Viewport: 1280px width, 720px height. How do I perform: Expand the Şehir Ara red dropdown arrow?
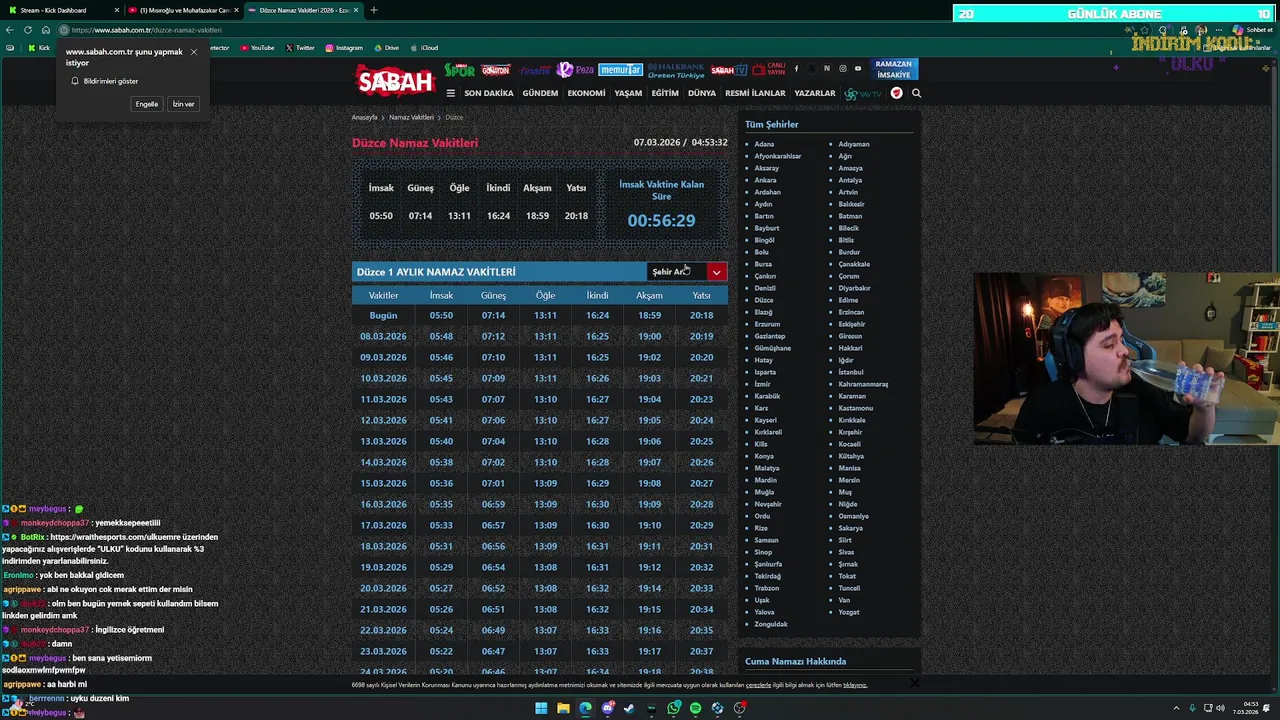coord(716,272)
